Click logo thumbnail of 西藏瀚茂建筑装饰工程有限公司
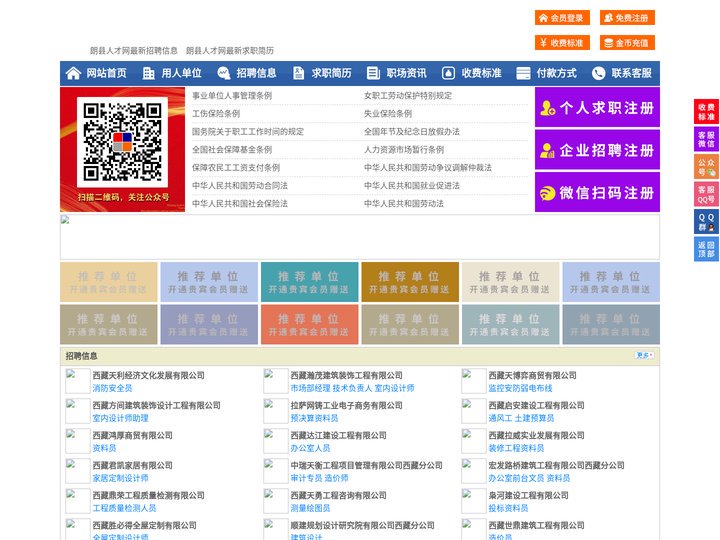Image resolution: width=720 pixels, height=540 pixels. click(x=276, y=381)
